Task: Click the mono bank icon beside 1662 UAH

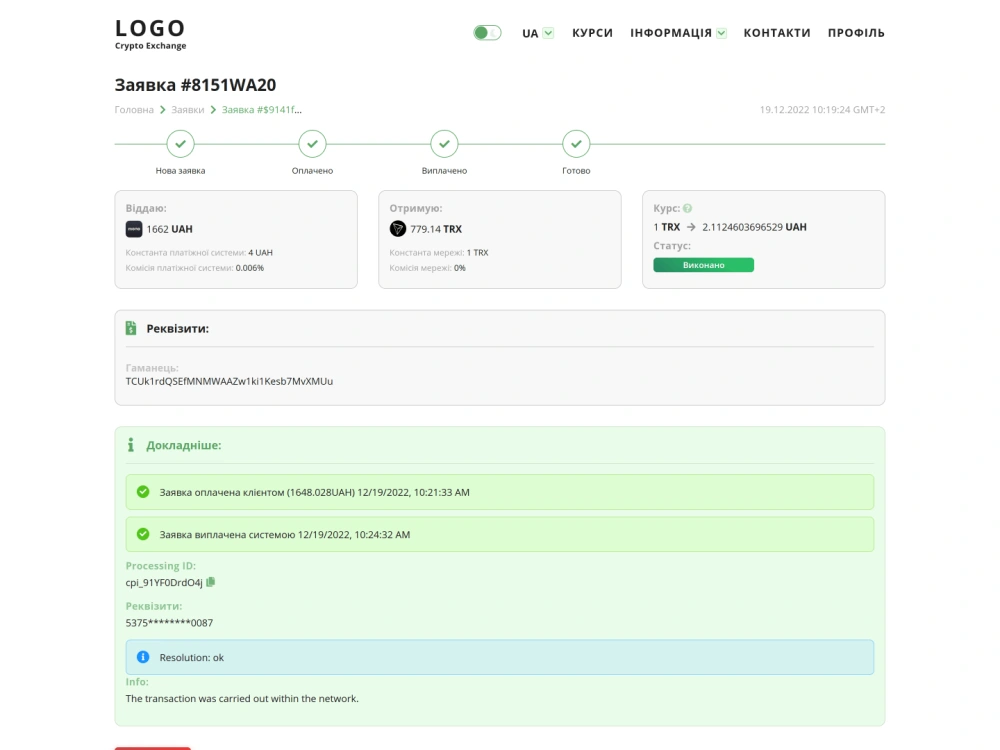Action: point(134,229)
